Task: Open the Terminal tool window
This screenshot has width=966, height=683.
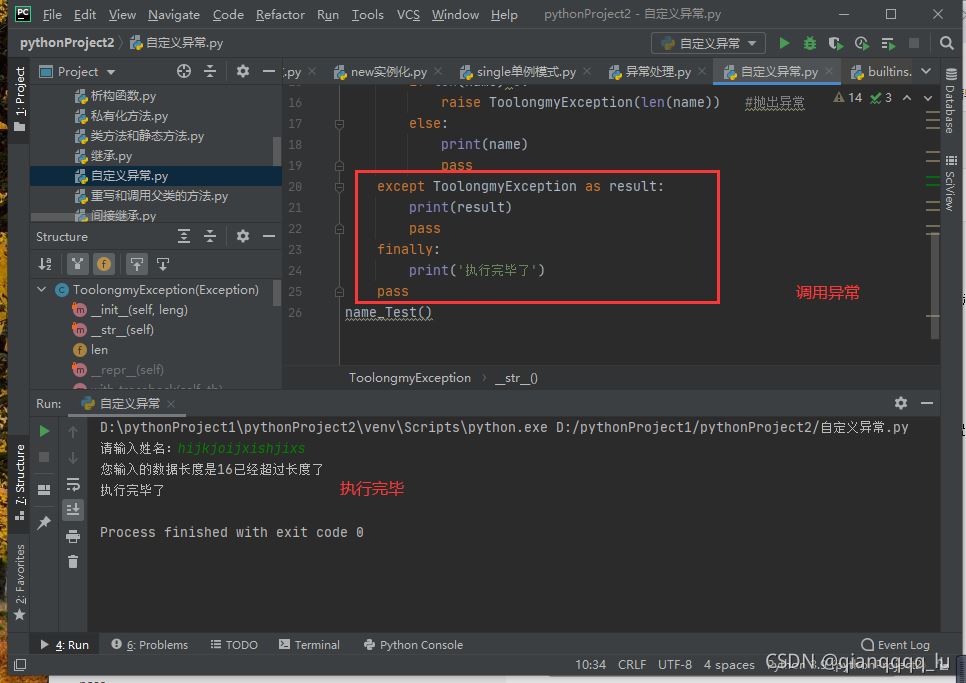Action: coord(309,645)
